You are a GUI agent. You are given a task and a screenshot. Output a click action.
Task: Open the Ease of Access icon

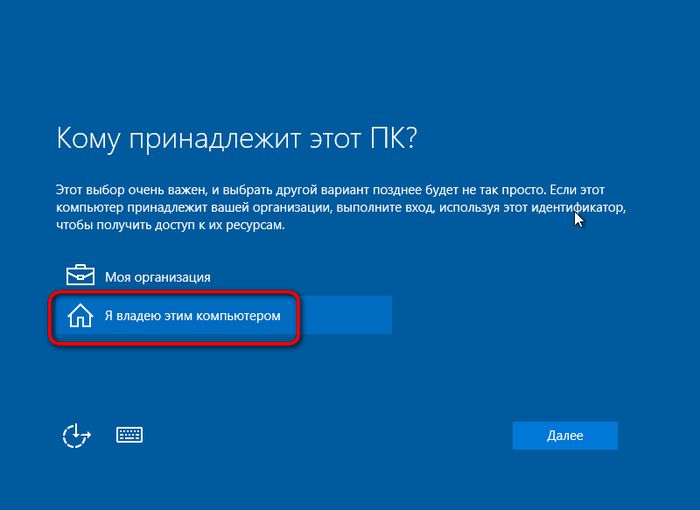pyautogui.click(x=77, y=435)
